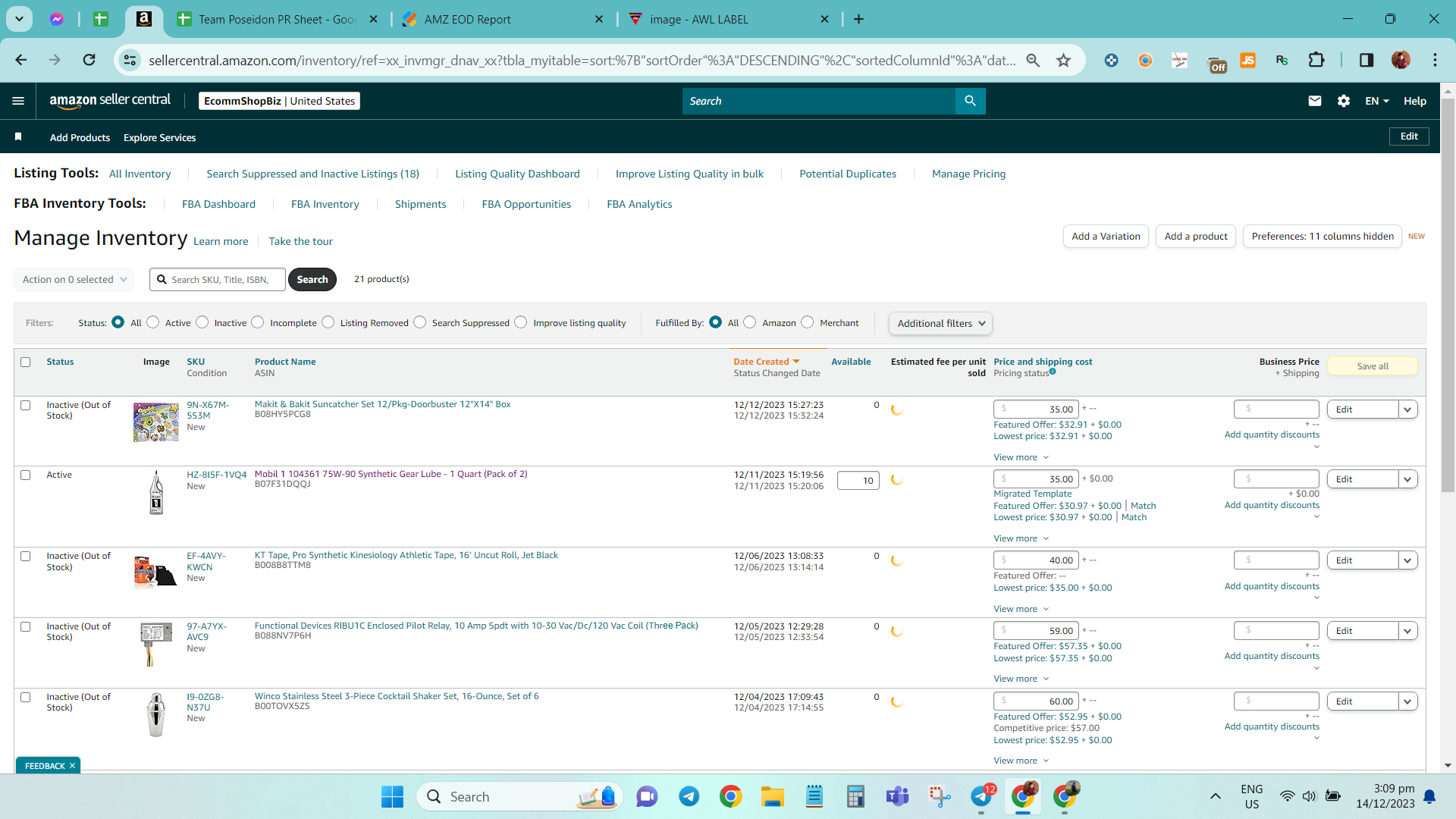This screenshot has width=1456, height=819.
Task: Click the KT Tape product thumbnail
Action: (155, 572)
